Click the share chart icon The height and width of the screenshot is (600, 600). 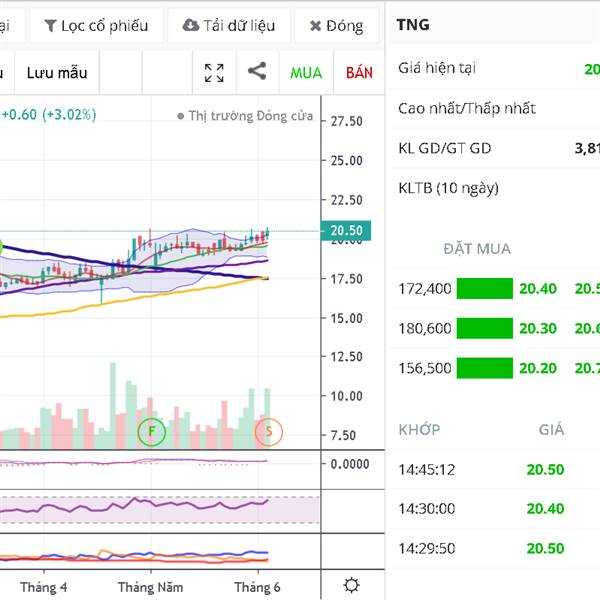[257, 72]
